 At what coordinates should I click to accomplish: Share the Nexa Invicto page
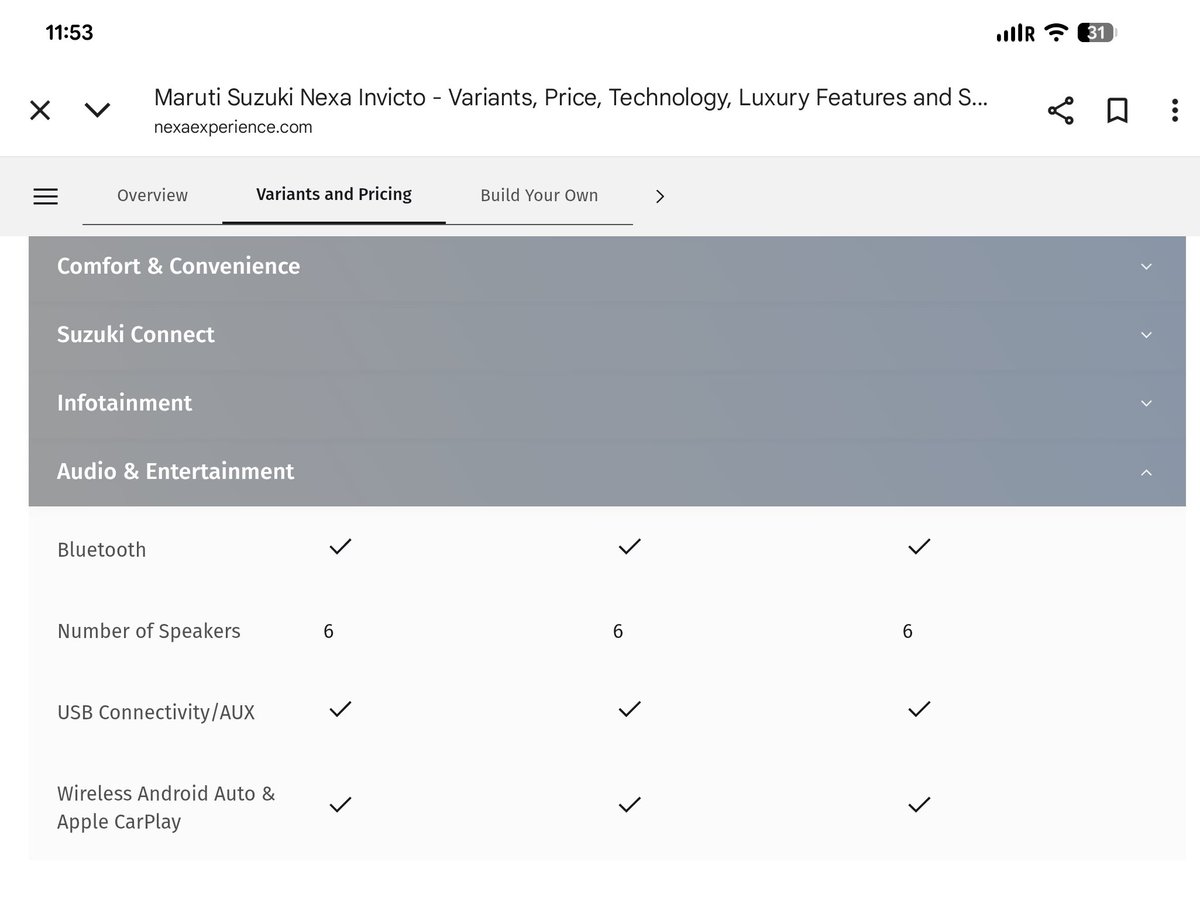click(1060, 110)
